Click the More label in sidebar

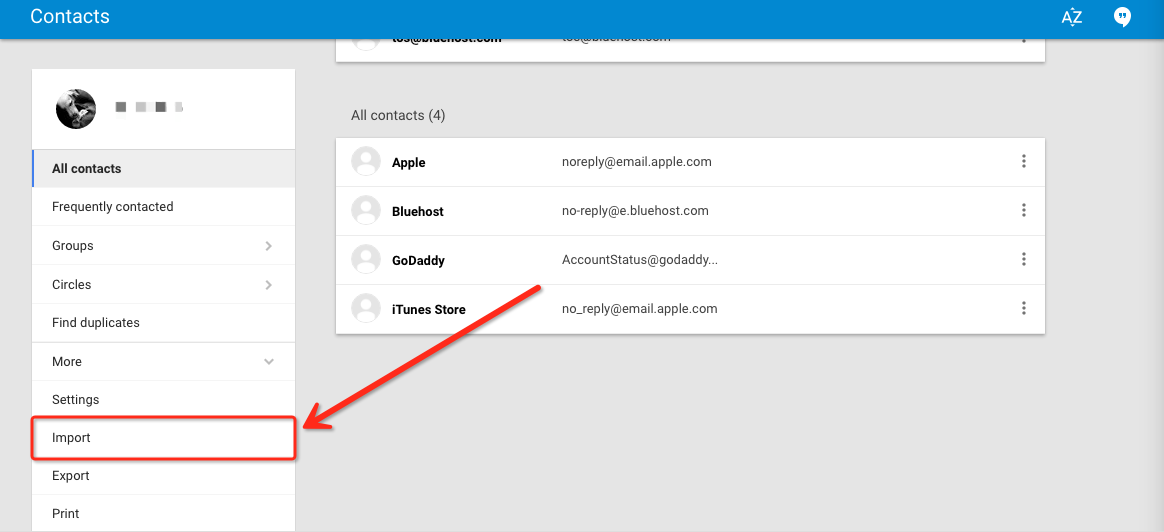(67, 362)
